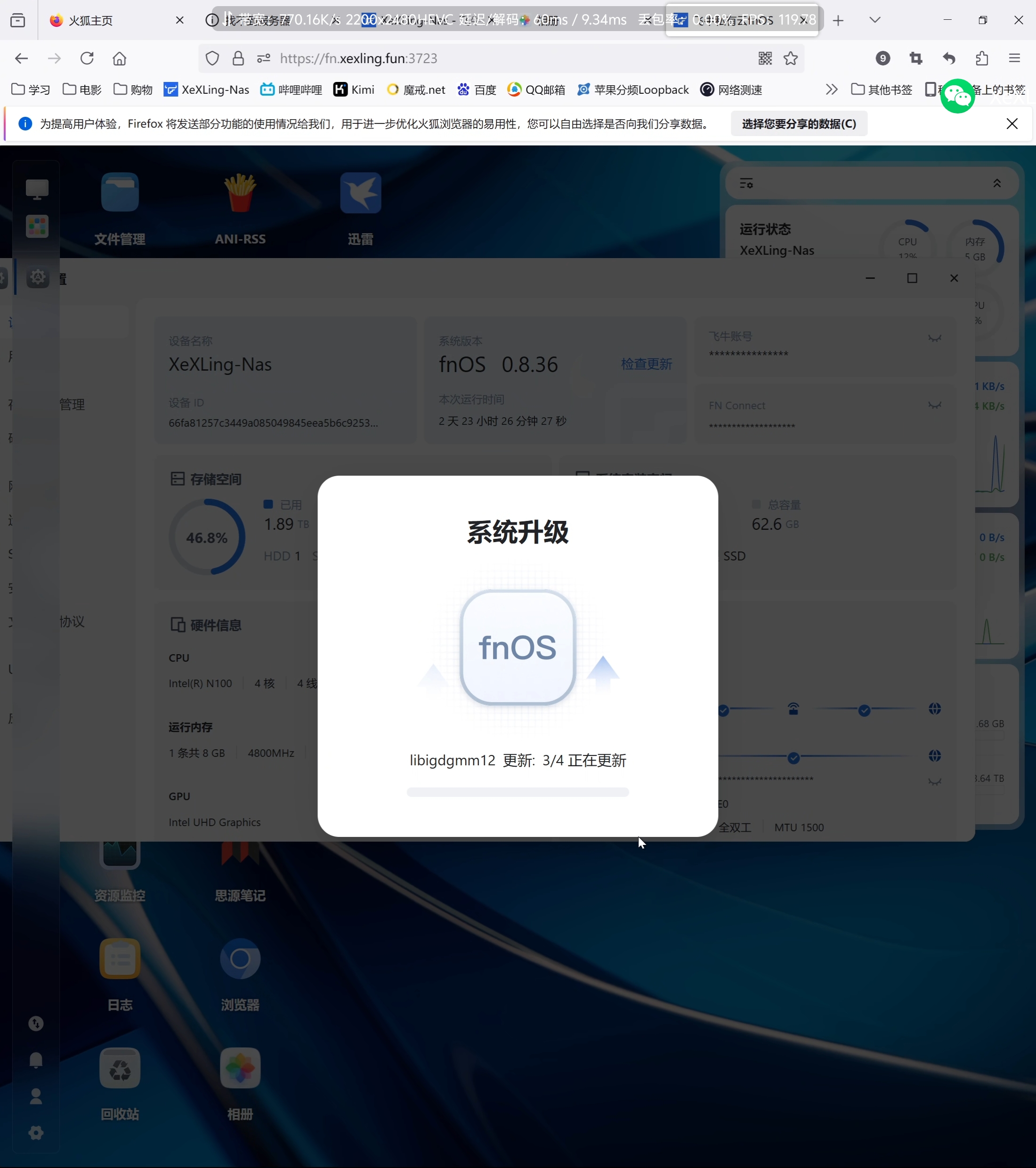Open the 电影 bookmarks folder
This screenshot has width=1036, height=1168.
[x=82, y=89]
